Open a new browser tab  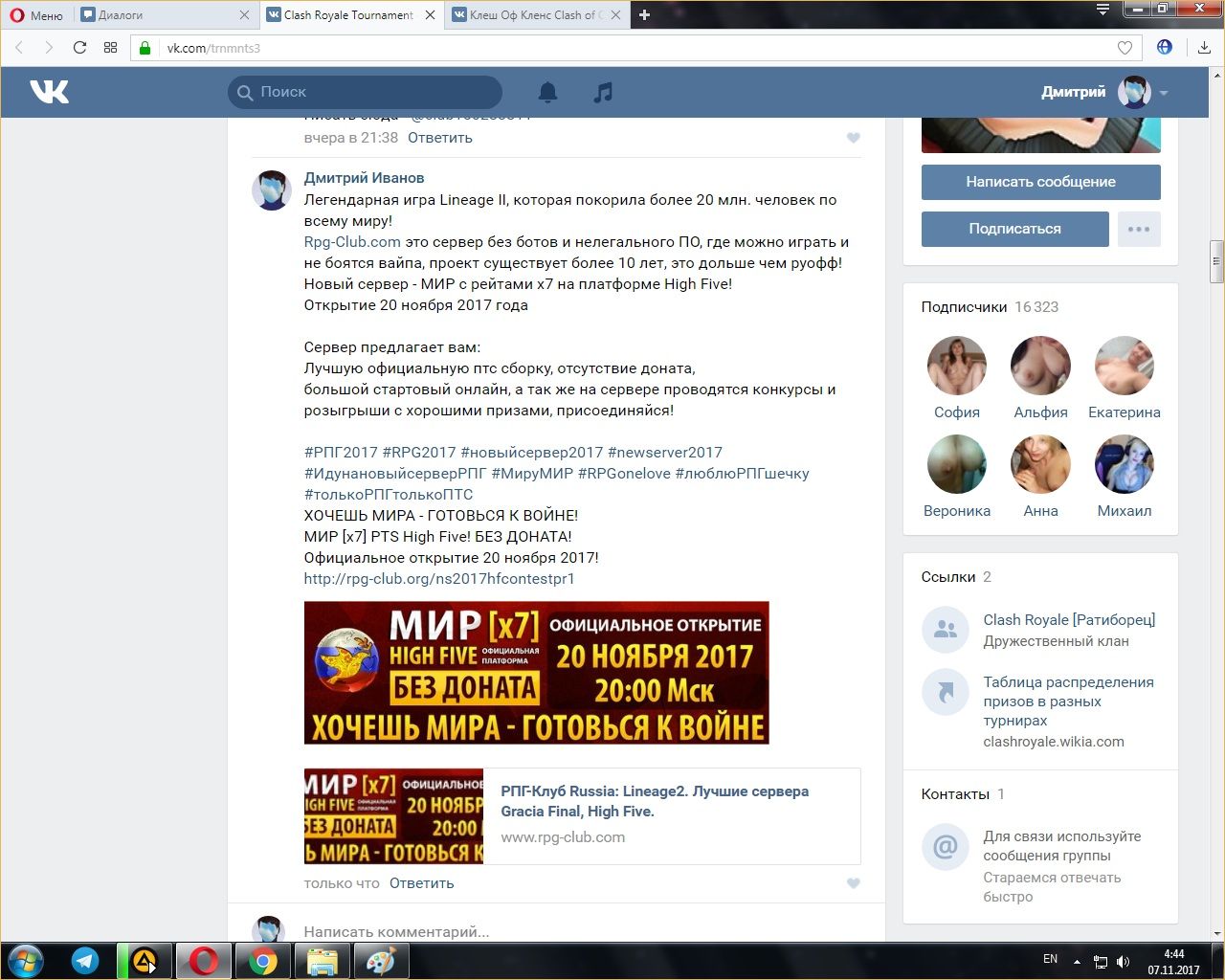tap(644, 15)
